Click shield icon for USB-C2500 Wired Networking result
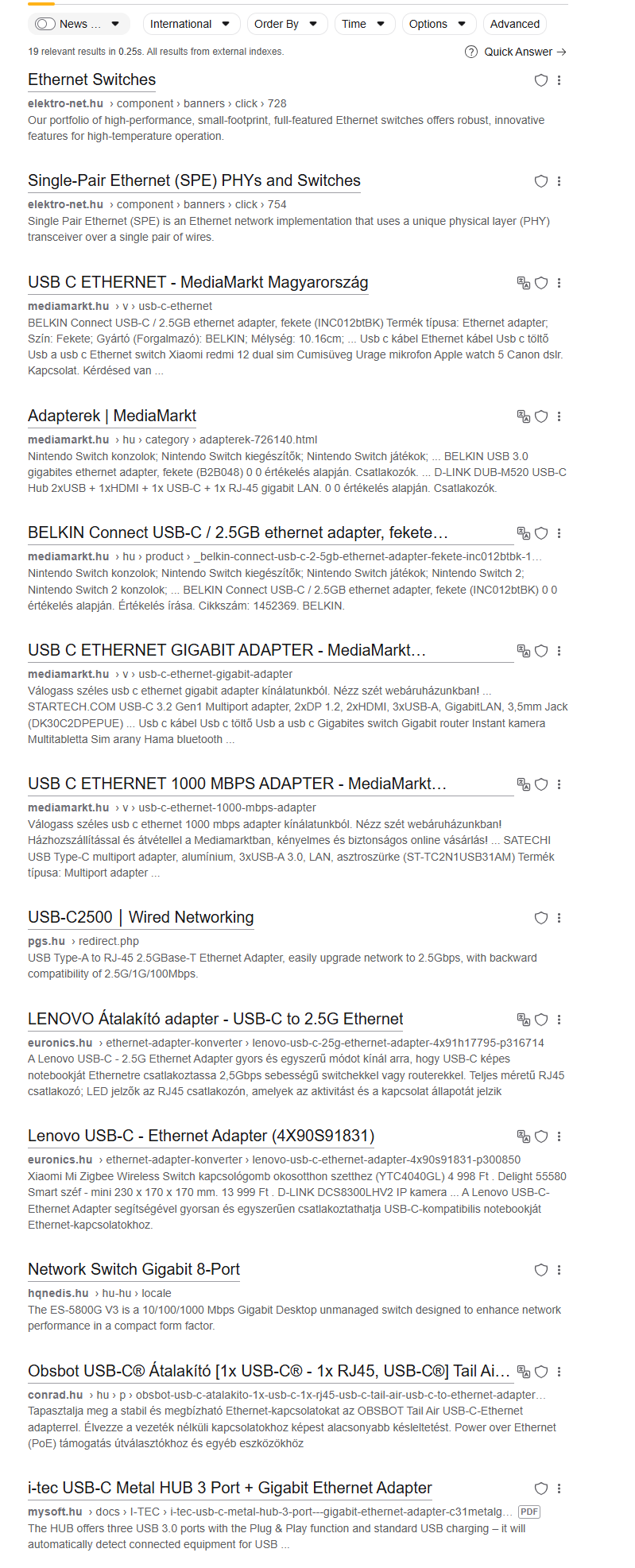Viewport: 635px width, 1568px height. [x=541, y=918]
